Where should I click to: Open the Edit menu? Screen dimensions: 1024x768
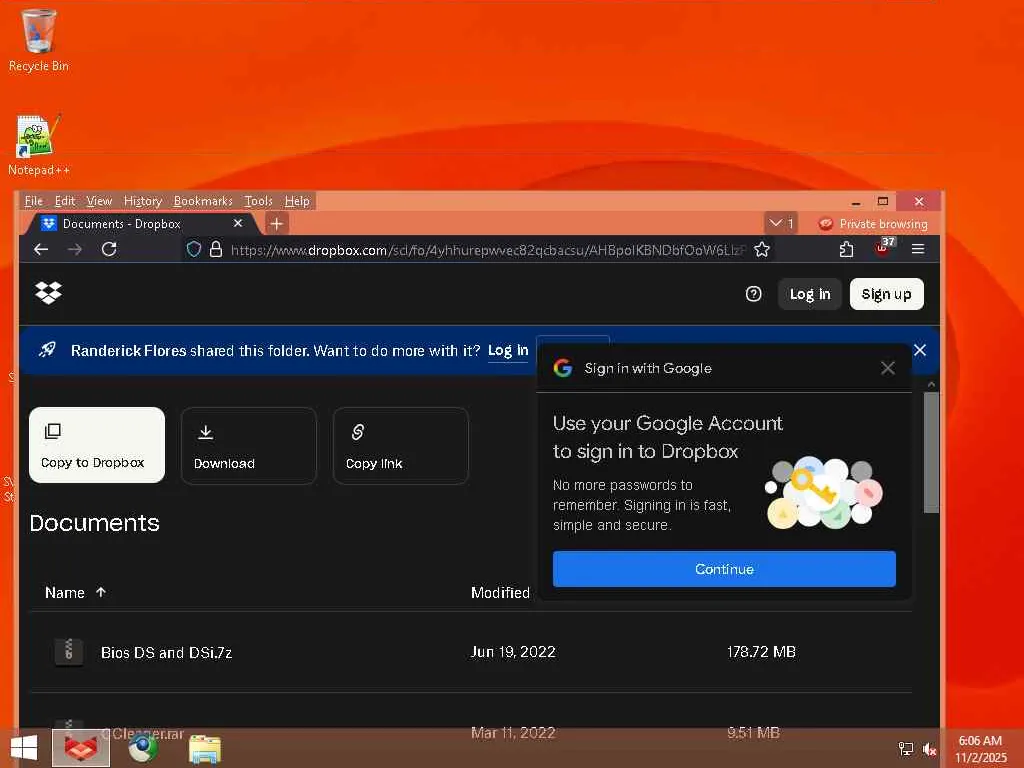tap(65, 201)
